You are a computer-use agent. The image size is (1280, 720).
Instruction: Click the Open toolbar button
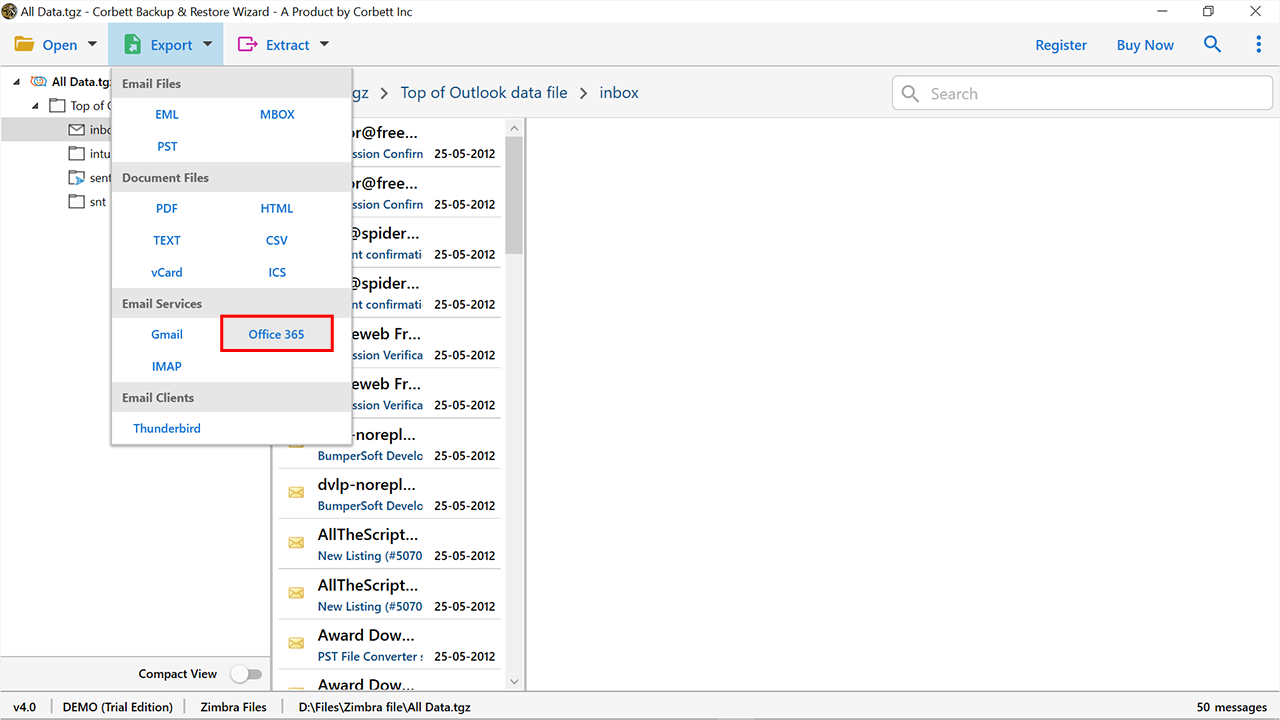(x=56, y=45)
